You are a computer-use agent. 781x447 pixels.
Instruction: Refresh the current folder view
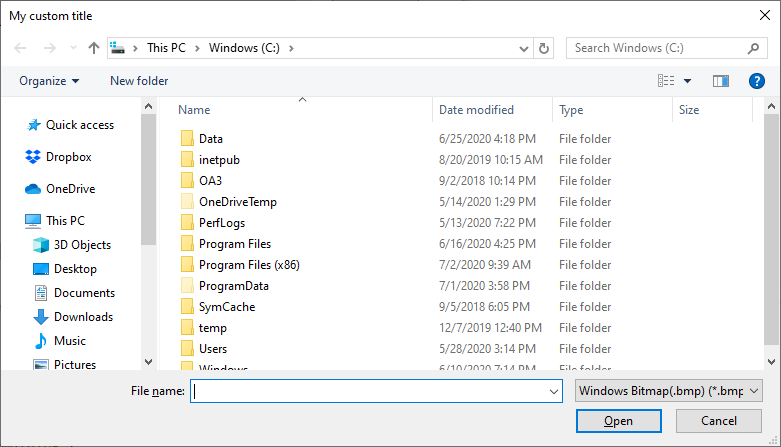pyautogui.click(x=544, y=48)
